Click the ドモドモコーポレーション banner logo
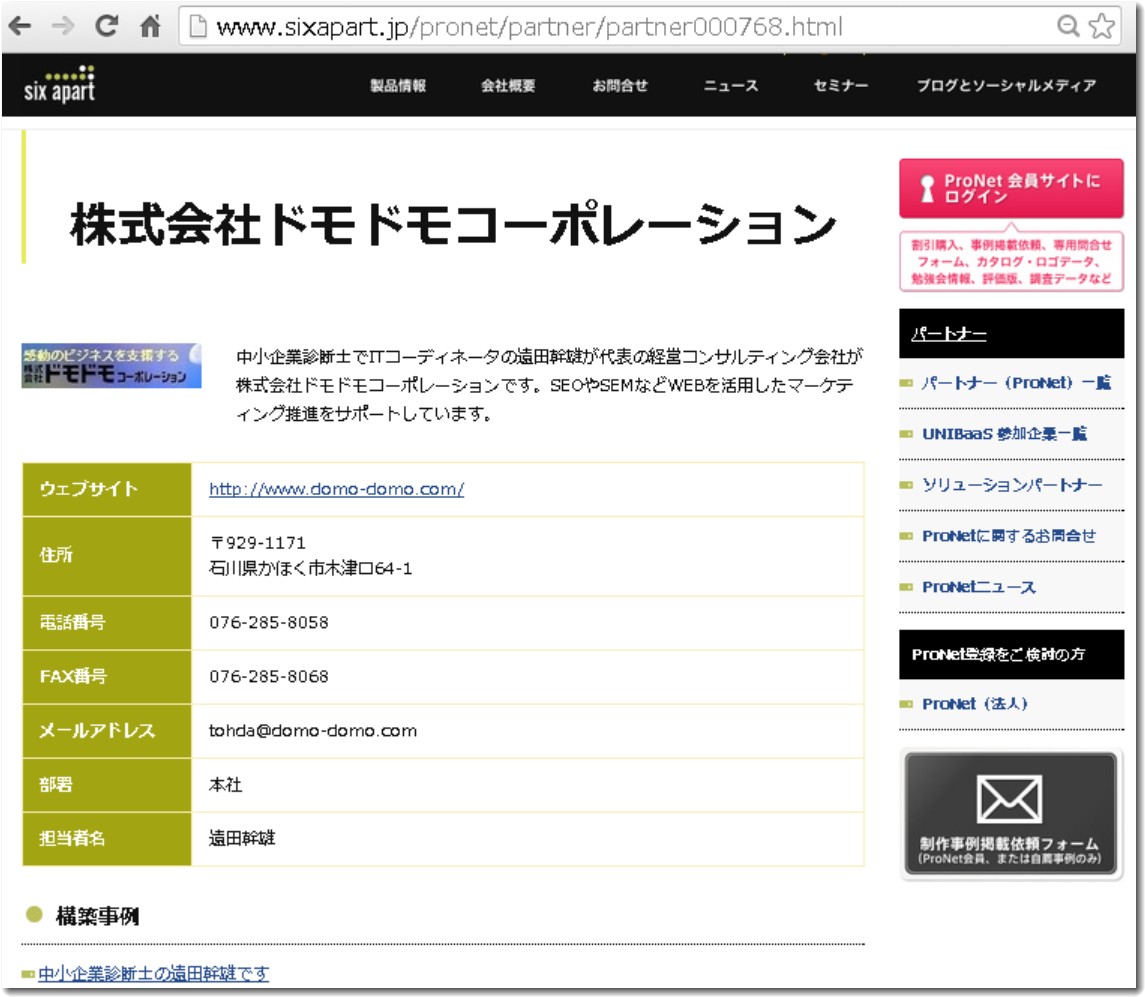The height and width of the screenshot is (997, 1145). pyautogui.click(x=111, y=365)
